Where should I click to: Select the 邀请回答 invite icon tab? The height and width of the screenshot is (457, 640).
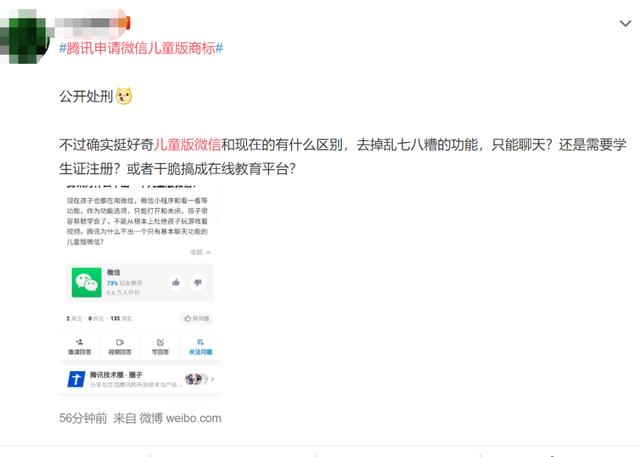pos(80,347)
